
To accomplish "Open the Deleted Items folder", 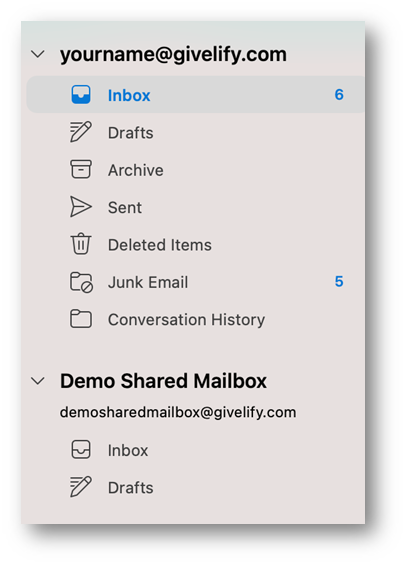I will tap(160, 245).
